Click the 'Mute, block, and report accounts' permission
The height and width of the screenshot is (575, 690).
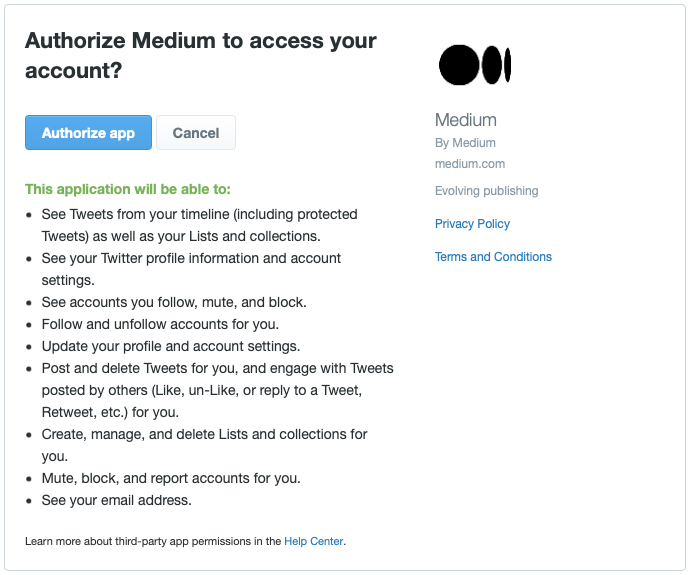pyautogui.click(x=170, y=478)
